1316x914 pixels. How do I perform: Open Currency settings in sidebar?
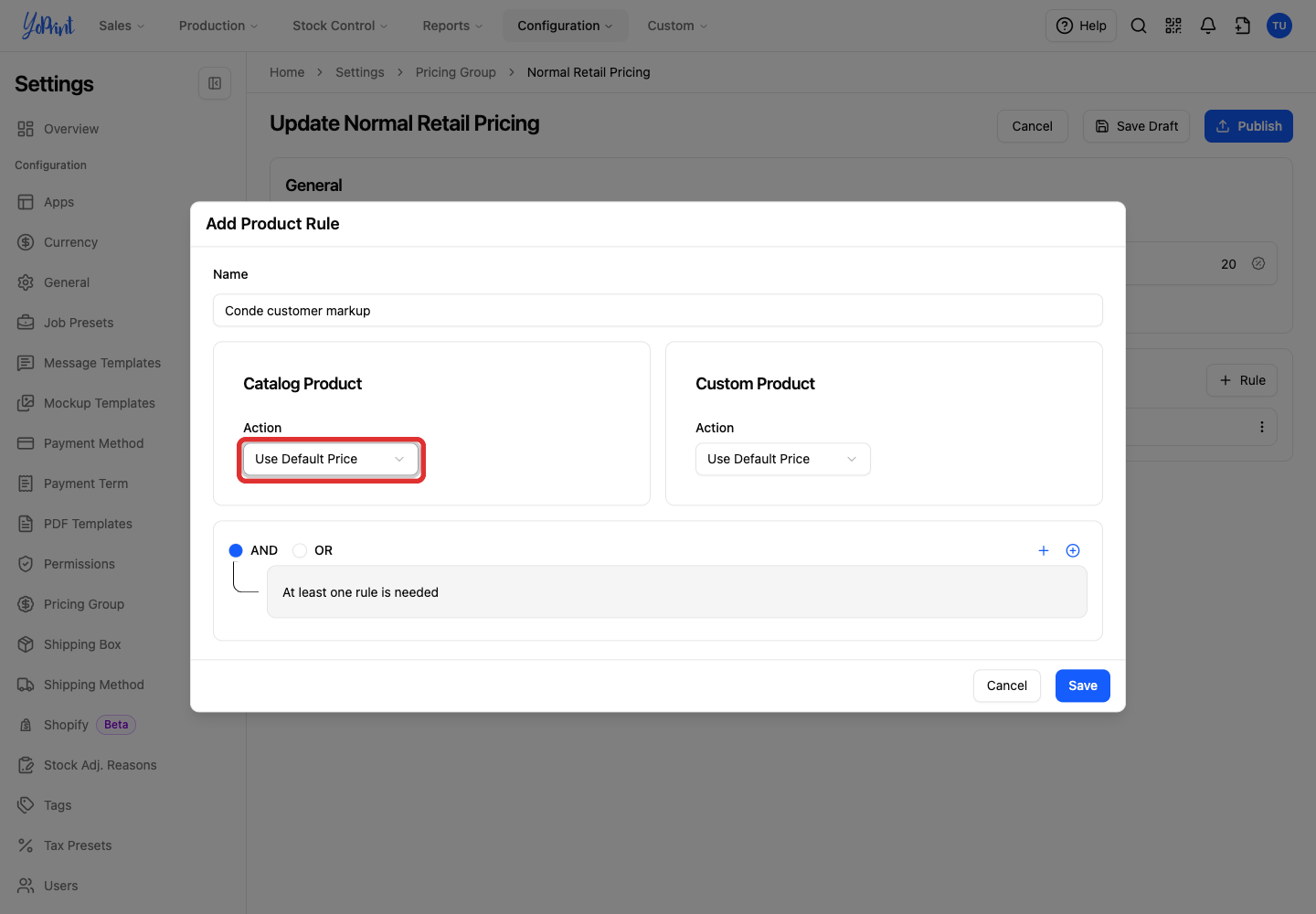[x=70, y=242]
